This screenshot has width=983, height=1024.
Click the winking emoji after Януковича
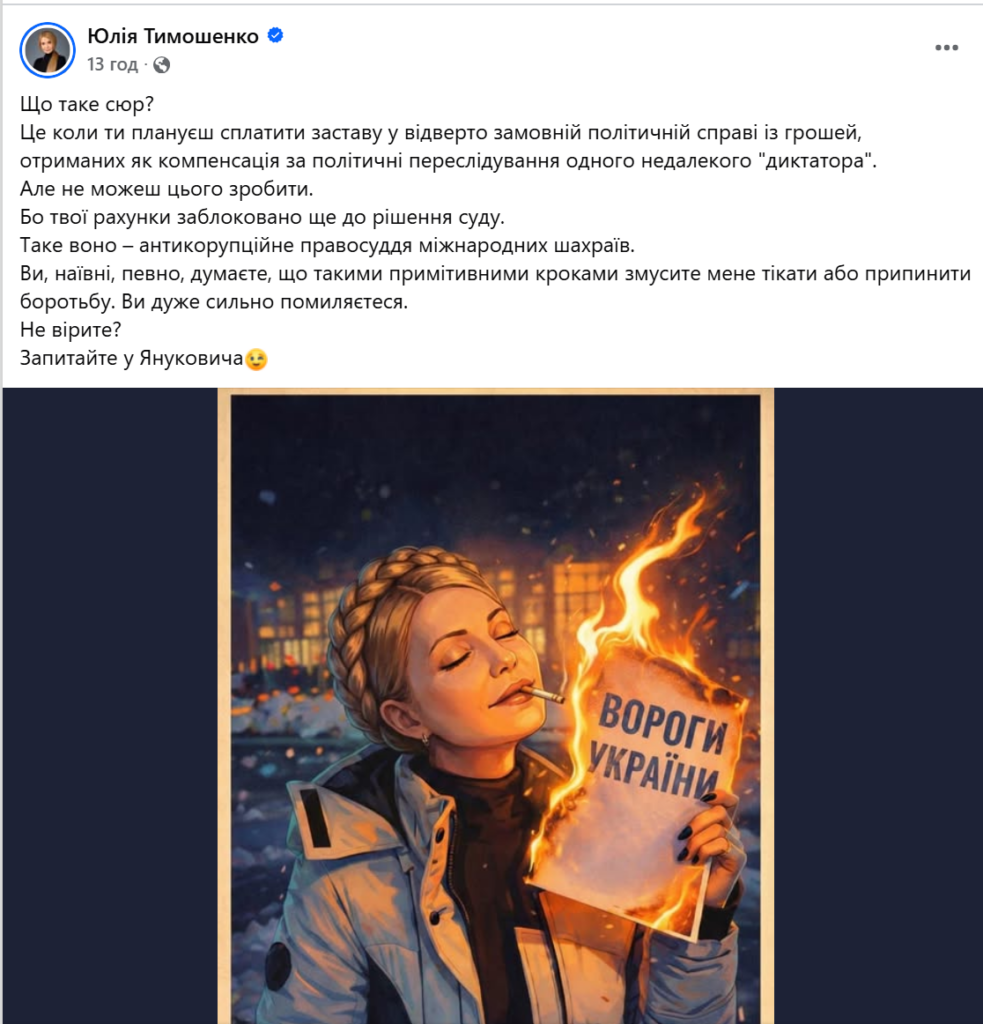tap(256, 359)
